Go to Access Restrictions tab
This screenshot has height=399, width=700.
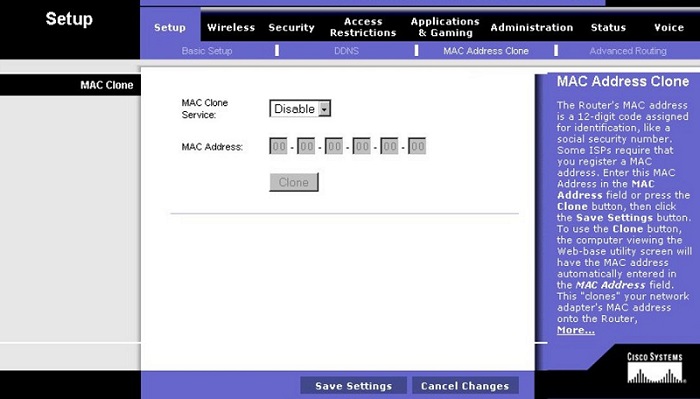point(363,27)
